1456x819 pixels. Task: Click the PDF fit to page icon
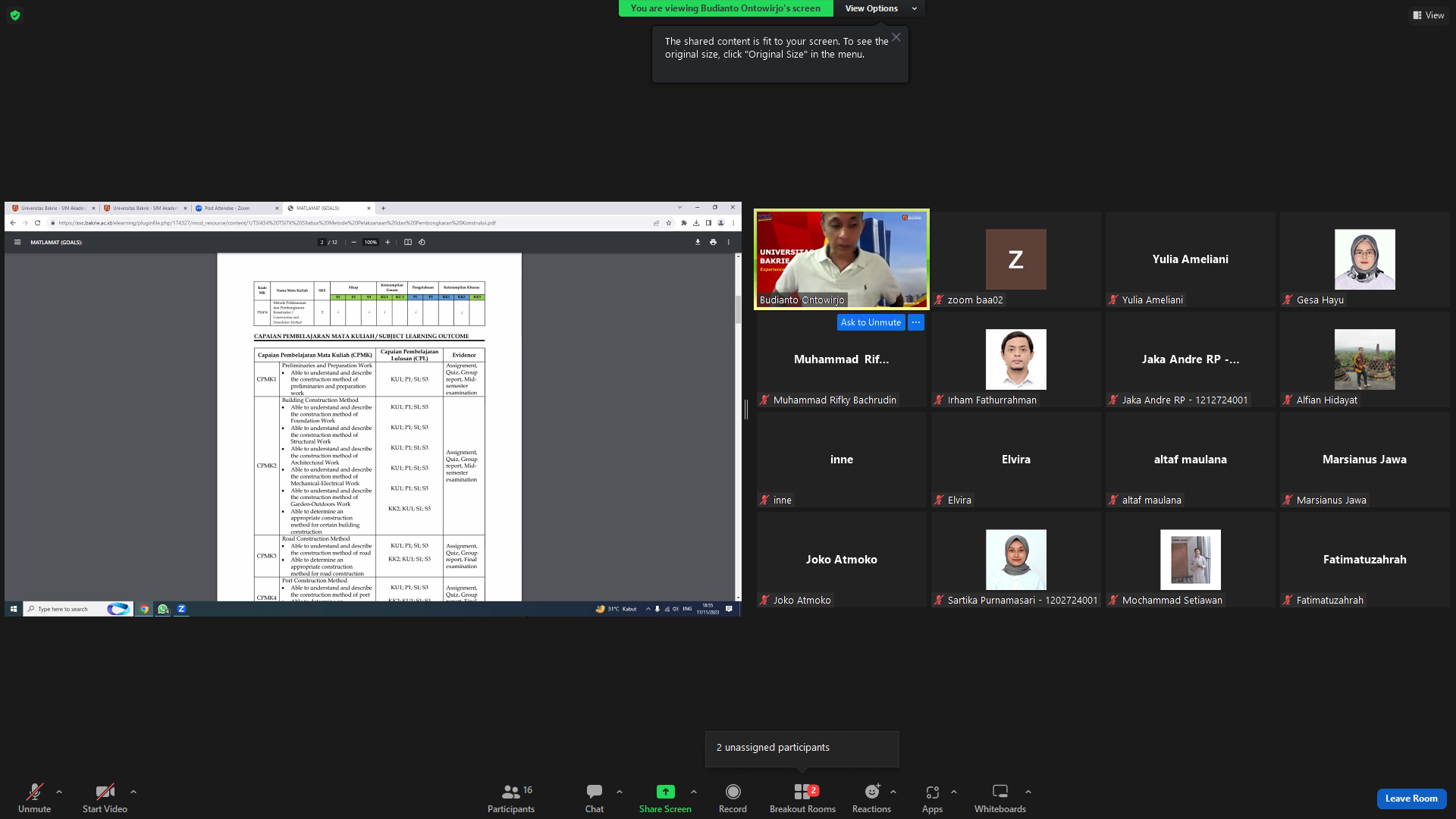tap(408, 243)
